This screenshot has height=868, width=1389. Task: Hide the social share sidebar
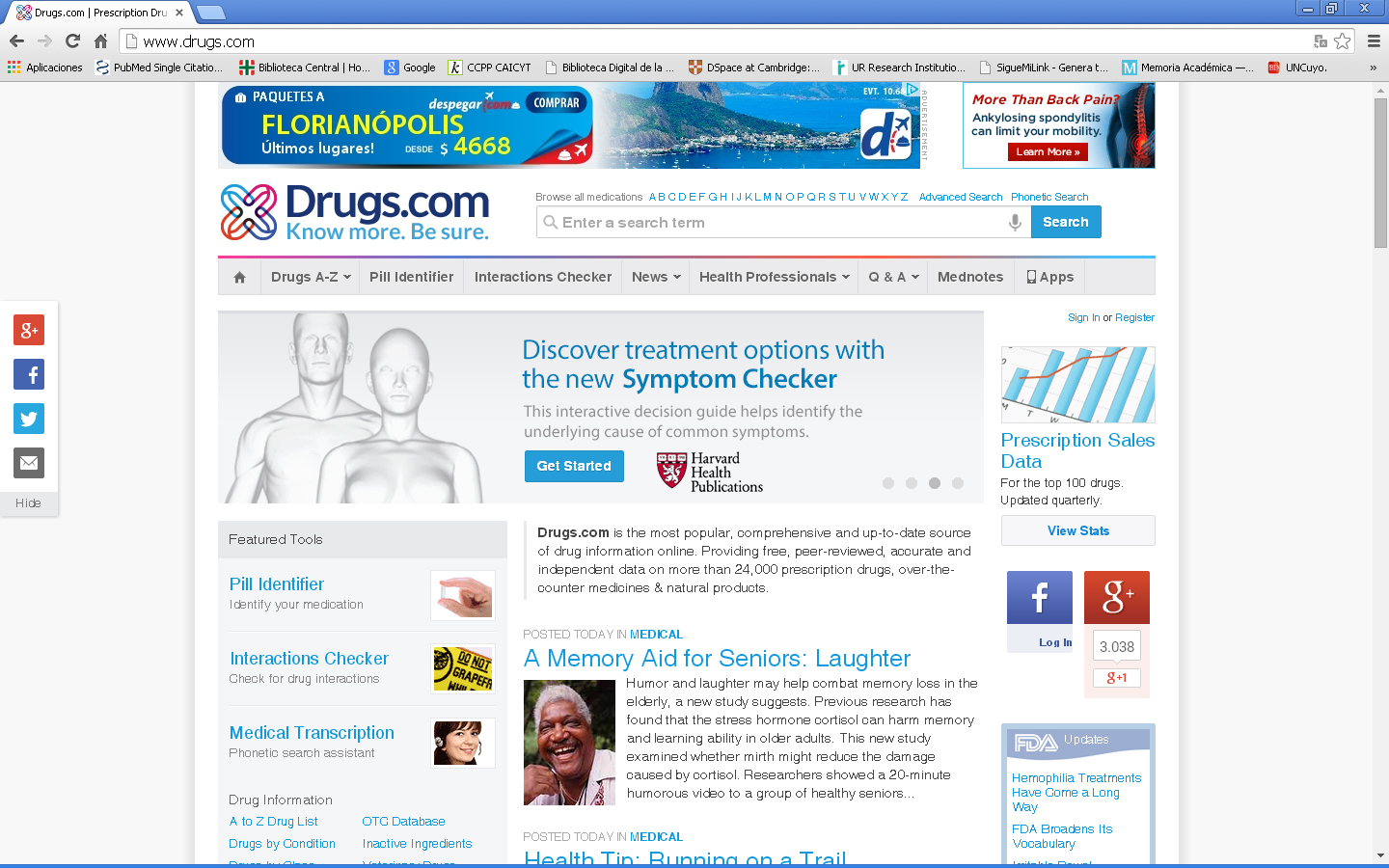28,503
